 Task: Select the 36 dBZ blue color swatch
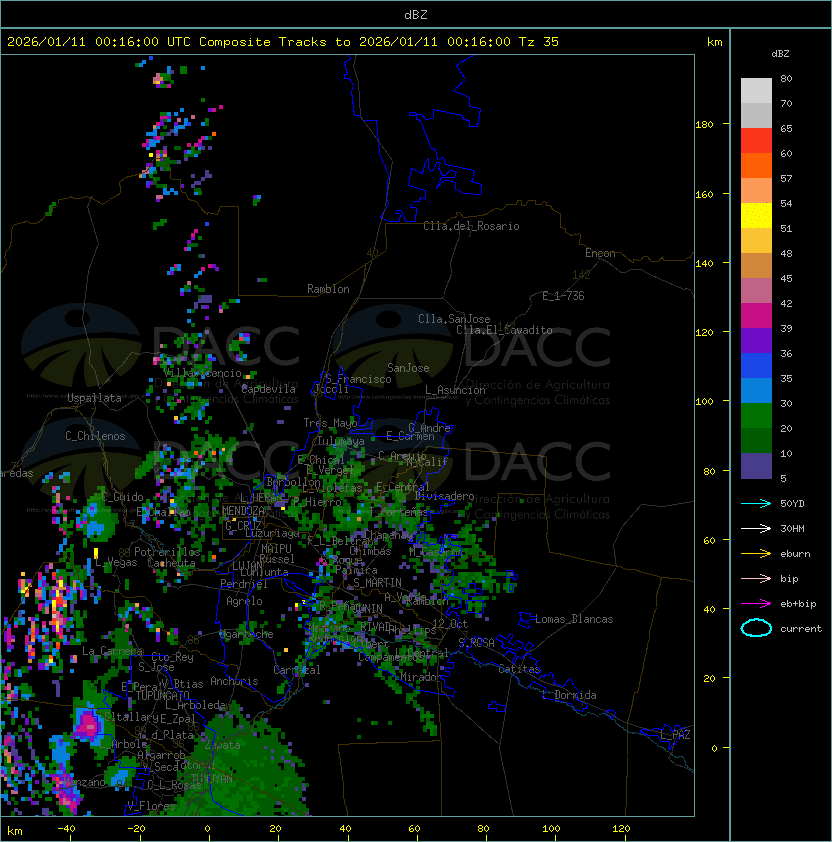coord(756,365)
